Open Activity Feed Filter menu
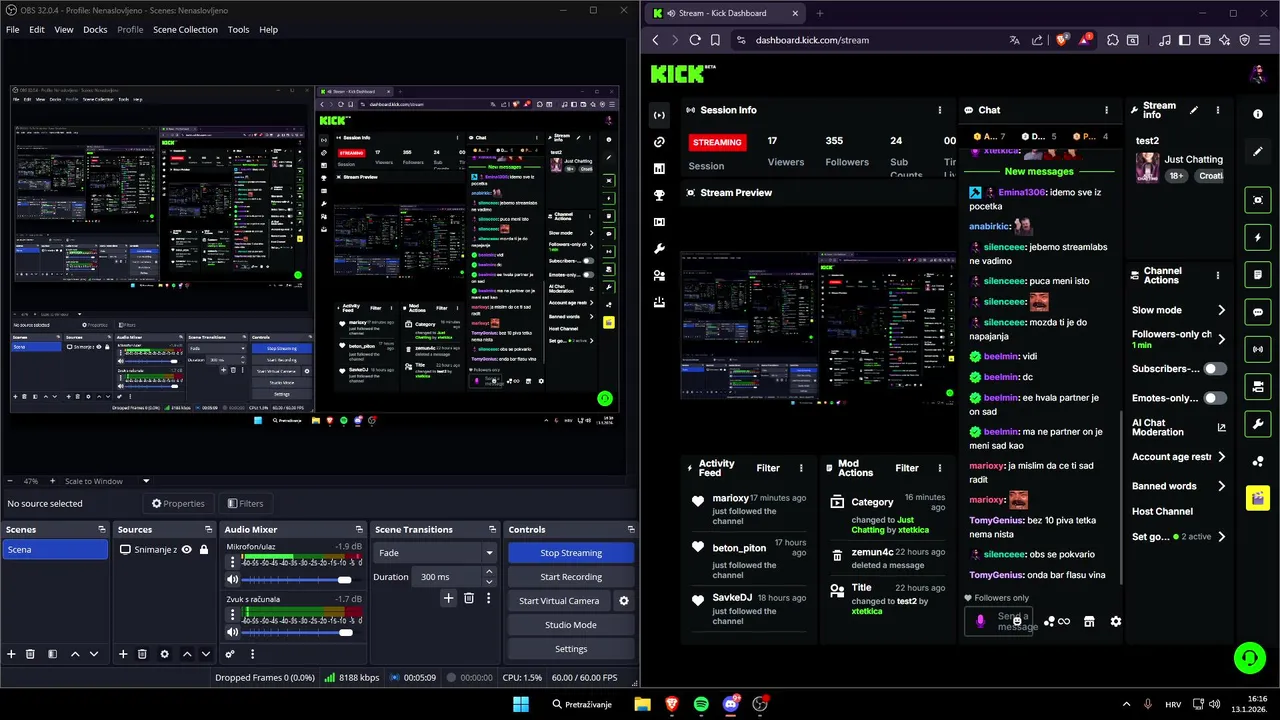 point(768,468)
